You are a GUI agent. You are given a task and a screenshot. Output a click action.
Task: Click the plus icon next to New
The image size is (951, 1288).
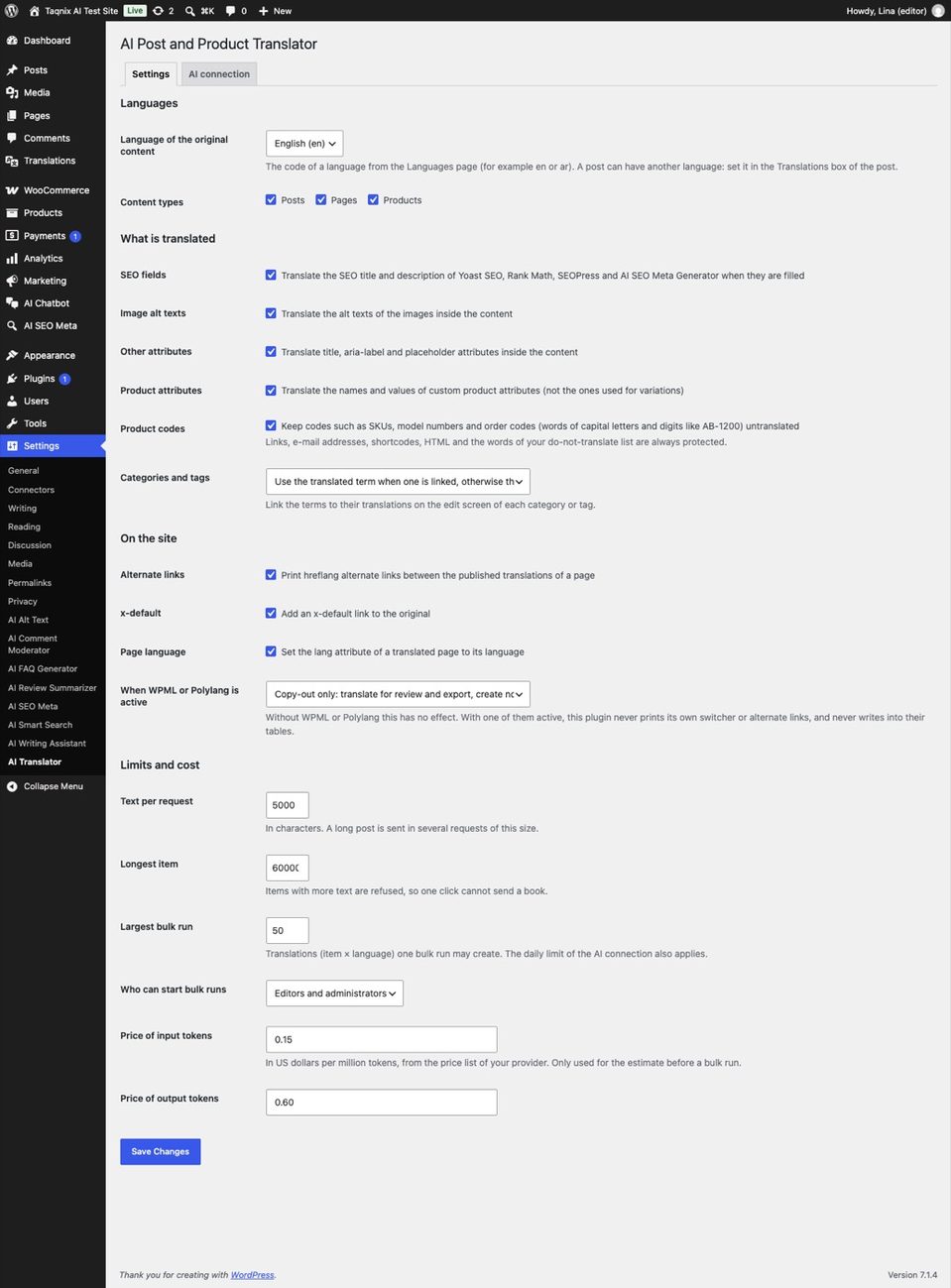pyautogui.click(x=264, y=11)
